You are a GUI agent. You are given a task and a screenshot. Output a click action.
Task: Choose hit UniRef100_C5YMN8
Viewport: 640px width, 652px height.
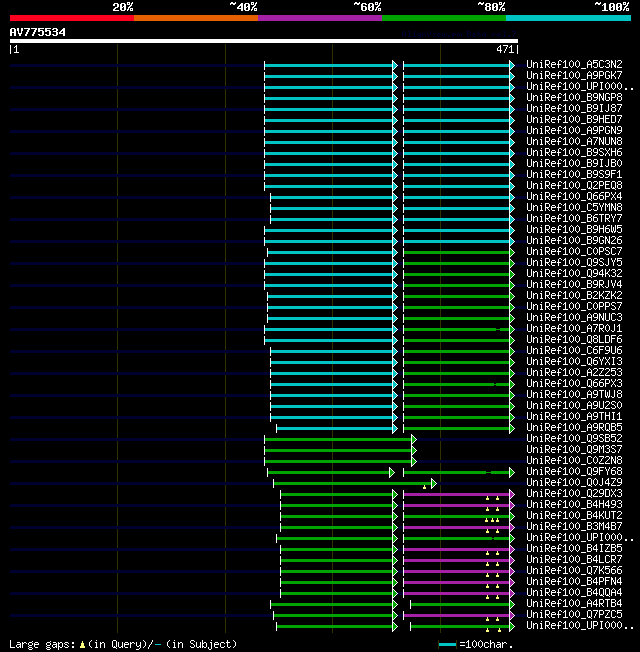click(x=574, y=207)
